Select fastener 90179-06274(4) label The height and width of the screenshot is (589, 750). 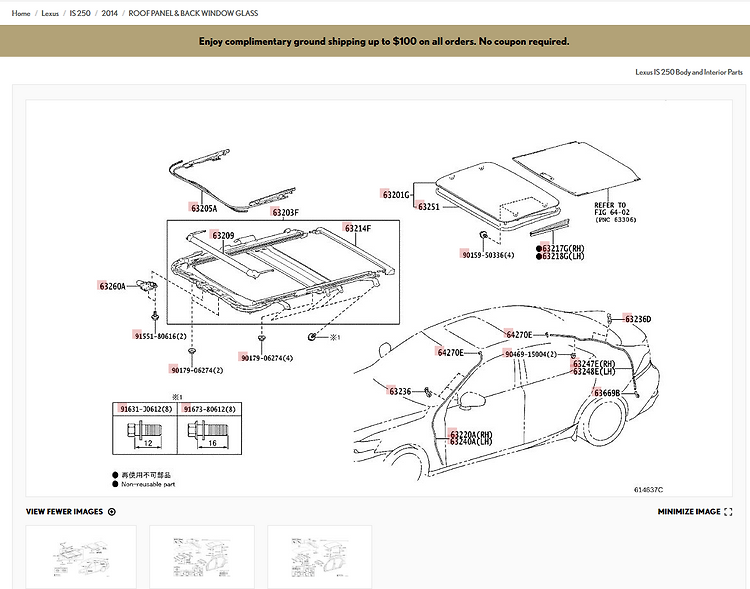[x=266, y=358]
